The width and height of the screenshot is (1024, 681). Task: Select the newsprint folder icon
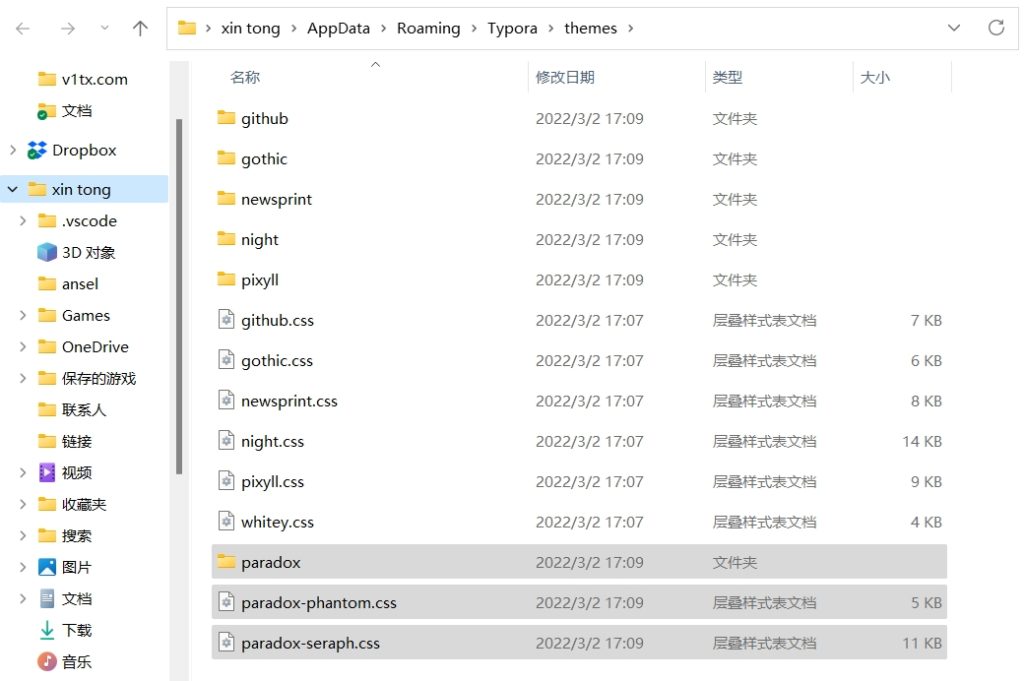(x=226, y=198)
